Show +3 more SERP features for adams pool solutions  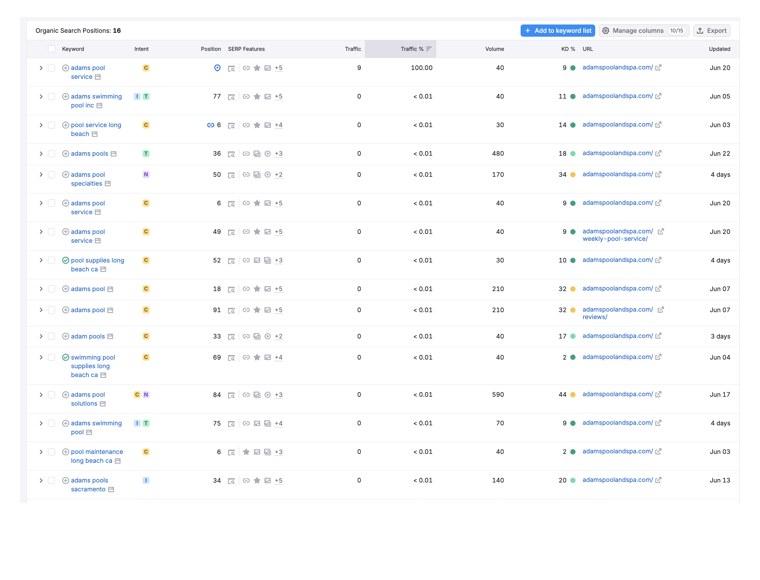pos(279,395)
